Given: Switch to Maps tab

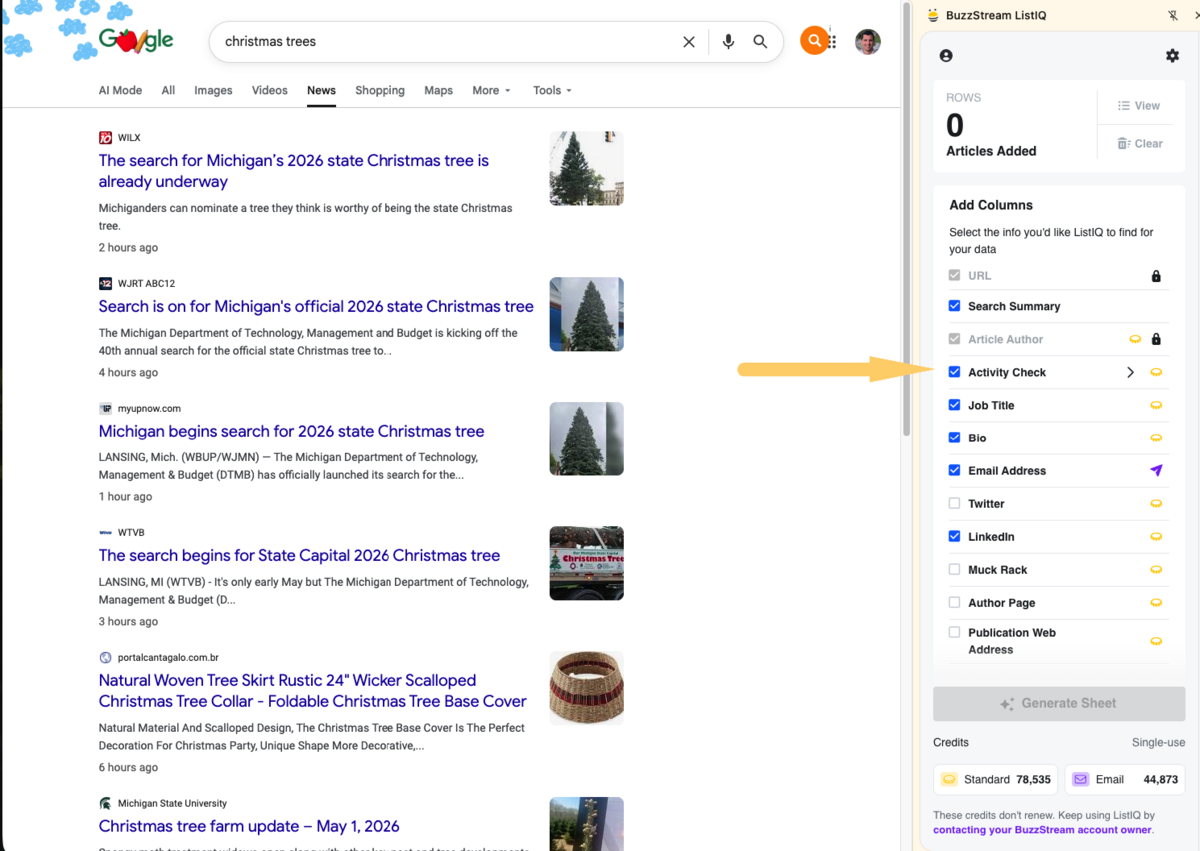Looking at the screenshot, I should pyautogui.click(x=438, y=90).
